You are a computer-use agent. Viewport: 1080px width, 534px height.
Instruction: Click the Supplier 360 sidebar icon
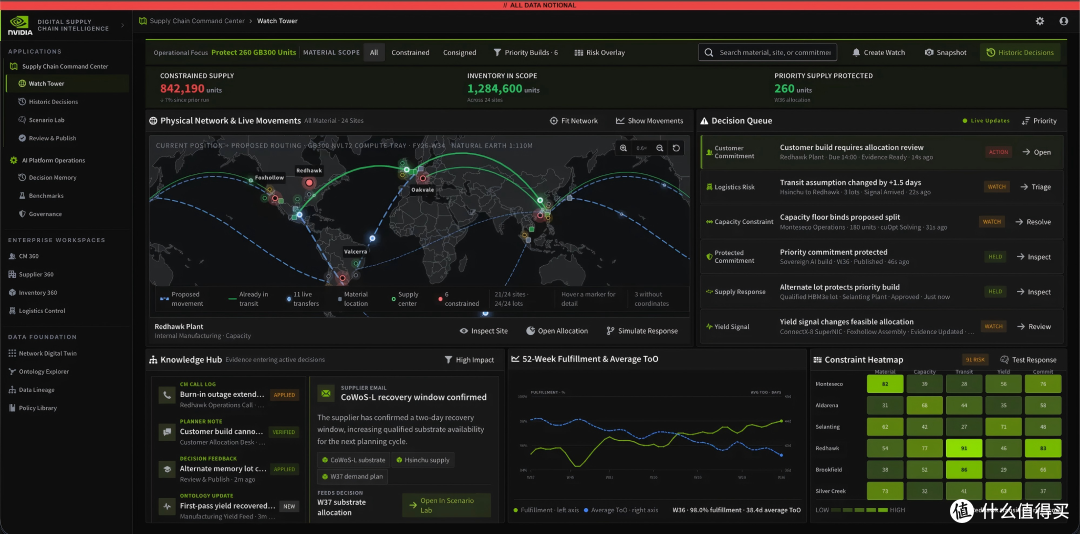coord(12,274)
